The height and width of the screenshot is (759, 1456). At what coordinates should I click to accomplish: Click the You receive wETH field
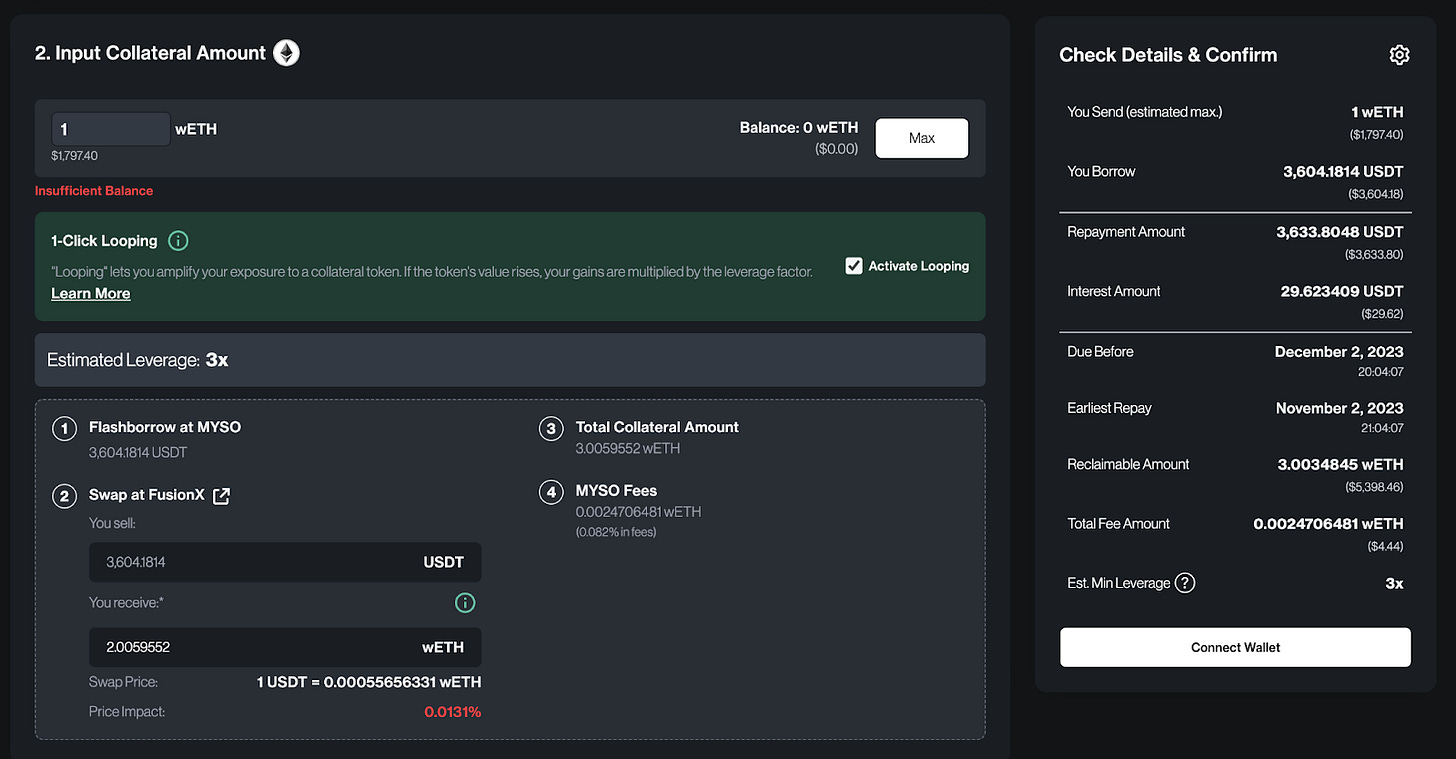pyautogui.click(x=285, y=647)
